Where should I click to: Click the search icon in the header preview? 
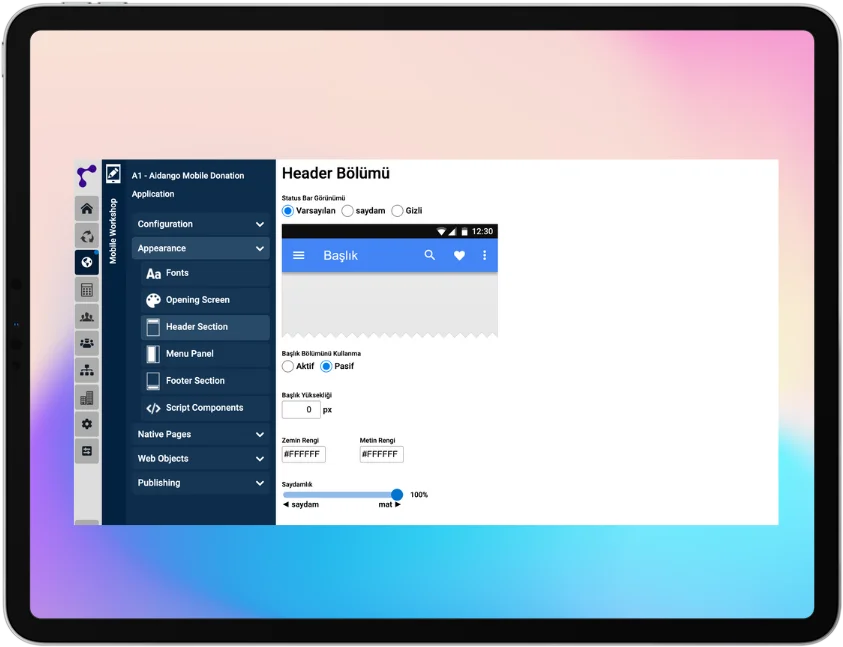point(429,255)
